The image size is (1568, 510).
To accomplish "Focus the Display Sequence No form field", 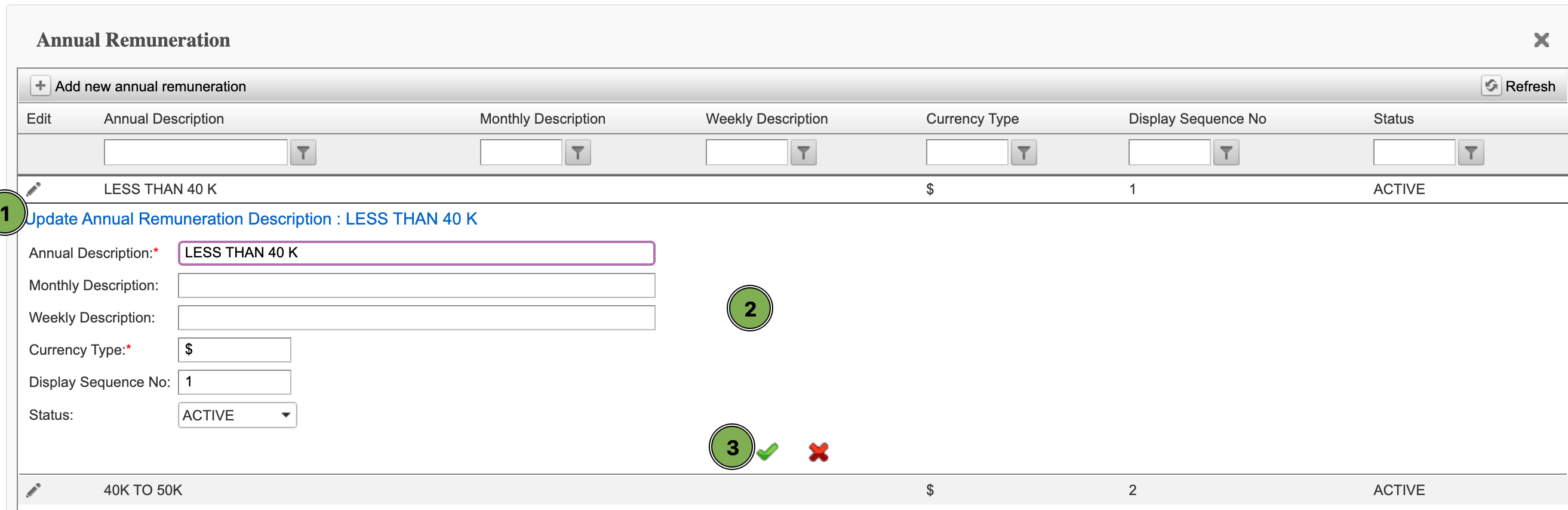I will click(x=234, y=382).
